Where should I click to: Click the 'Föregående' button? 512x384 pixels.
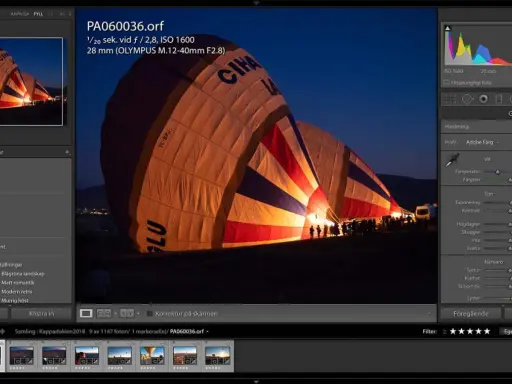point(471,313)
